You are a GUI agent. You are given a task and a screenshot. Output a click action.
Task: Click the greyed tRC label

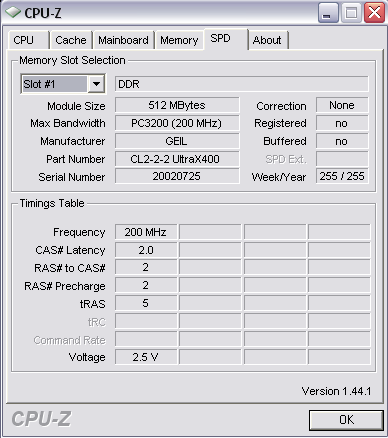click(x=97, y=322)
